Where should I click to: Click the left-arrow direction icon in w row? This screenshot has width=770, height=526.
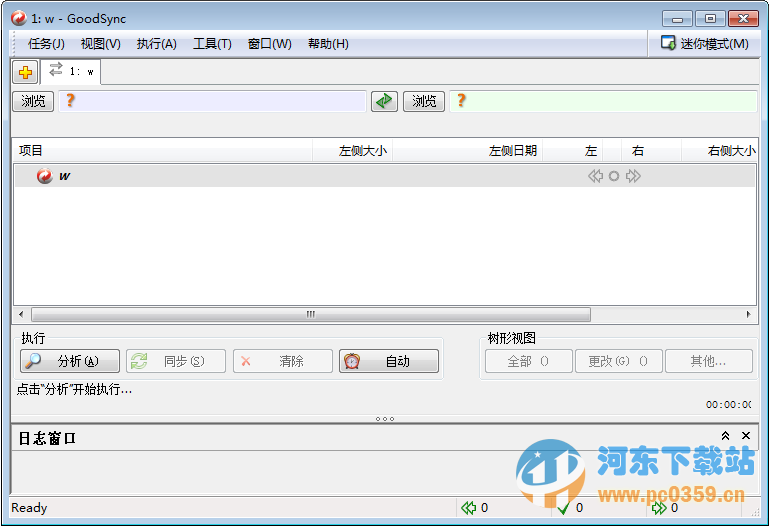tap(596, 176)
